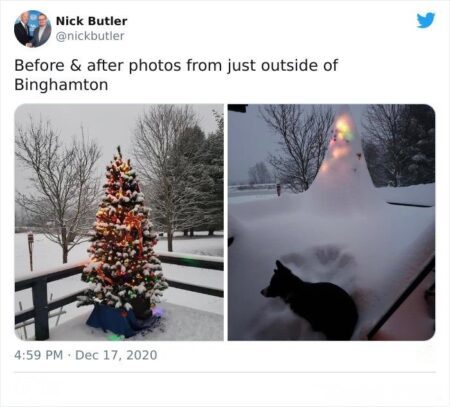Viewport: 450px width, 407px height.
Task: Open the after photo with dog in snow
Action: 331,222
